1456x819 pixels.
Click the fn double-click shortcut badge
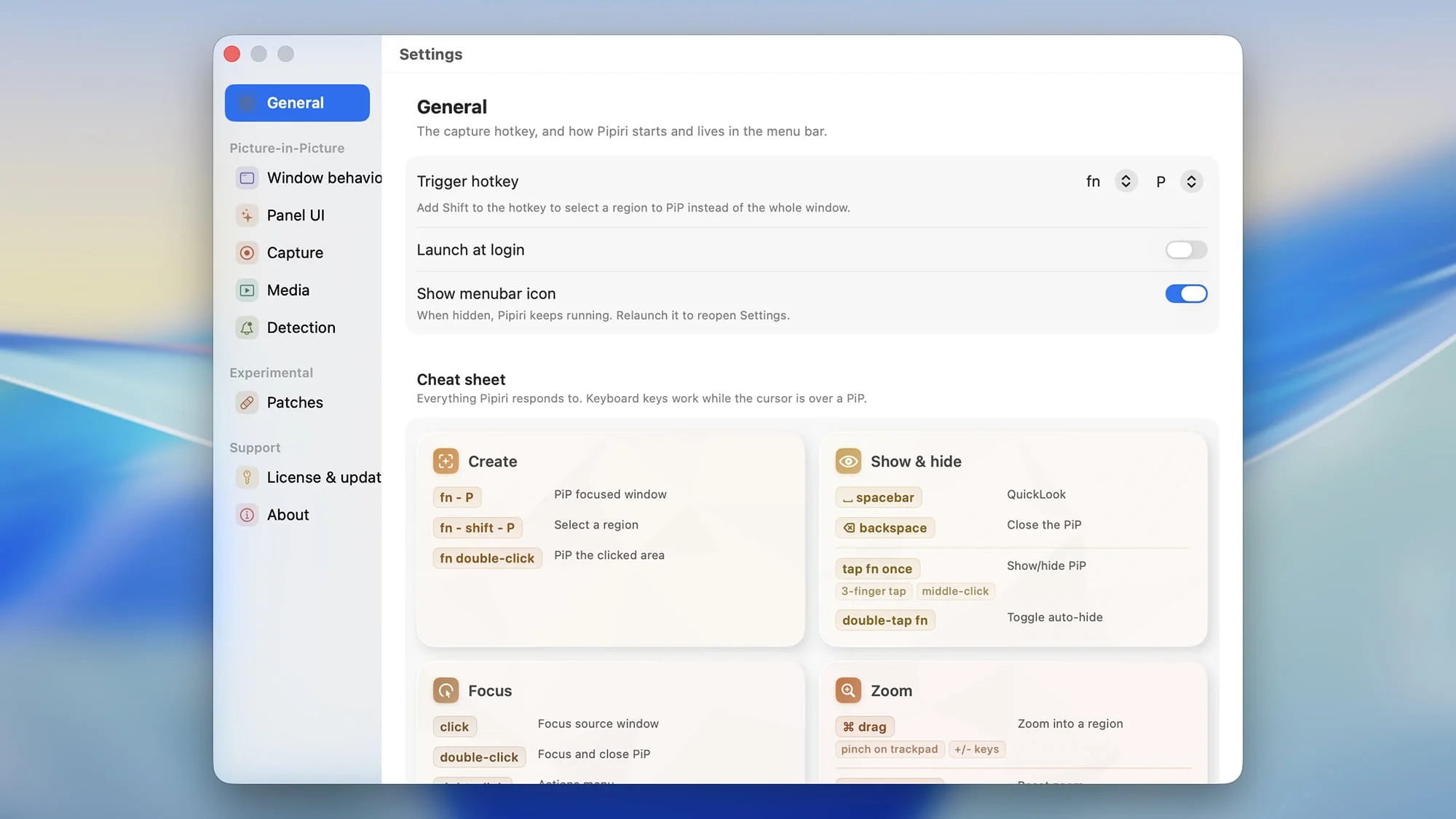(487, 558)
